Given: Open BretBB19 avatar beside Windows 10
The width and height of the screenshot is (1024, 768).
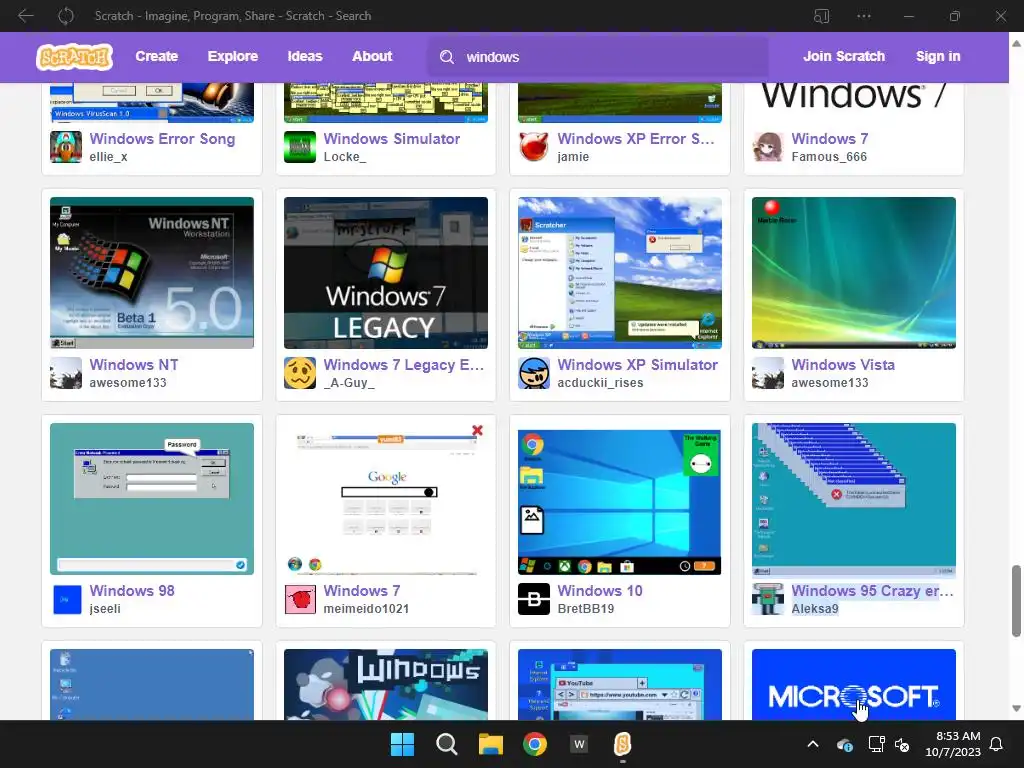Looking at the screenshot, I should 534,599.
